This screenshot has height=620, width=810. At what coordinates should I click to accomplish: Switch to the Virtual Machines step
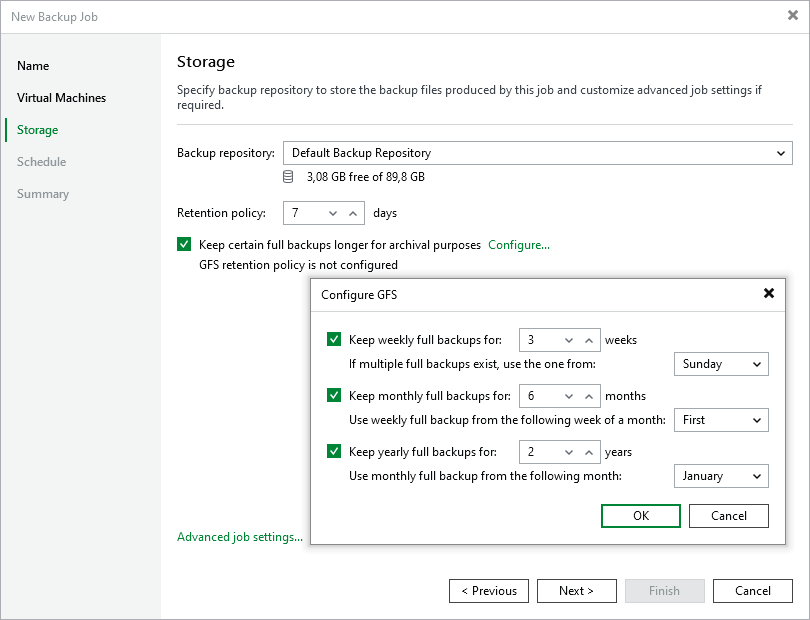pyautogui.click(x=62, y=97)
